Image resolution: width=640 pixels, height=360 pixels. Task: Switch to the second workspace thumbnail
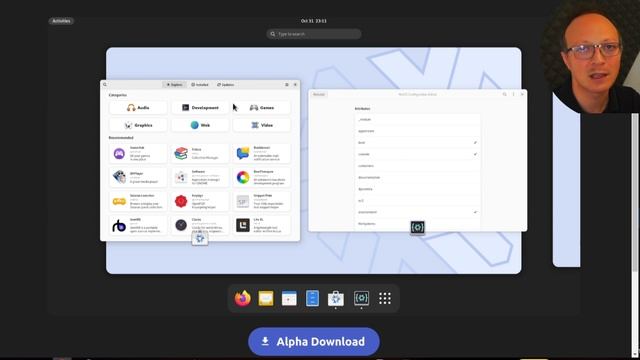tap(566, 180)
